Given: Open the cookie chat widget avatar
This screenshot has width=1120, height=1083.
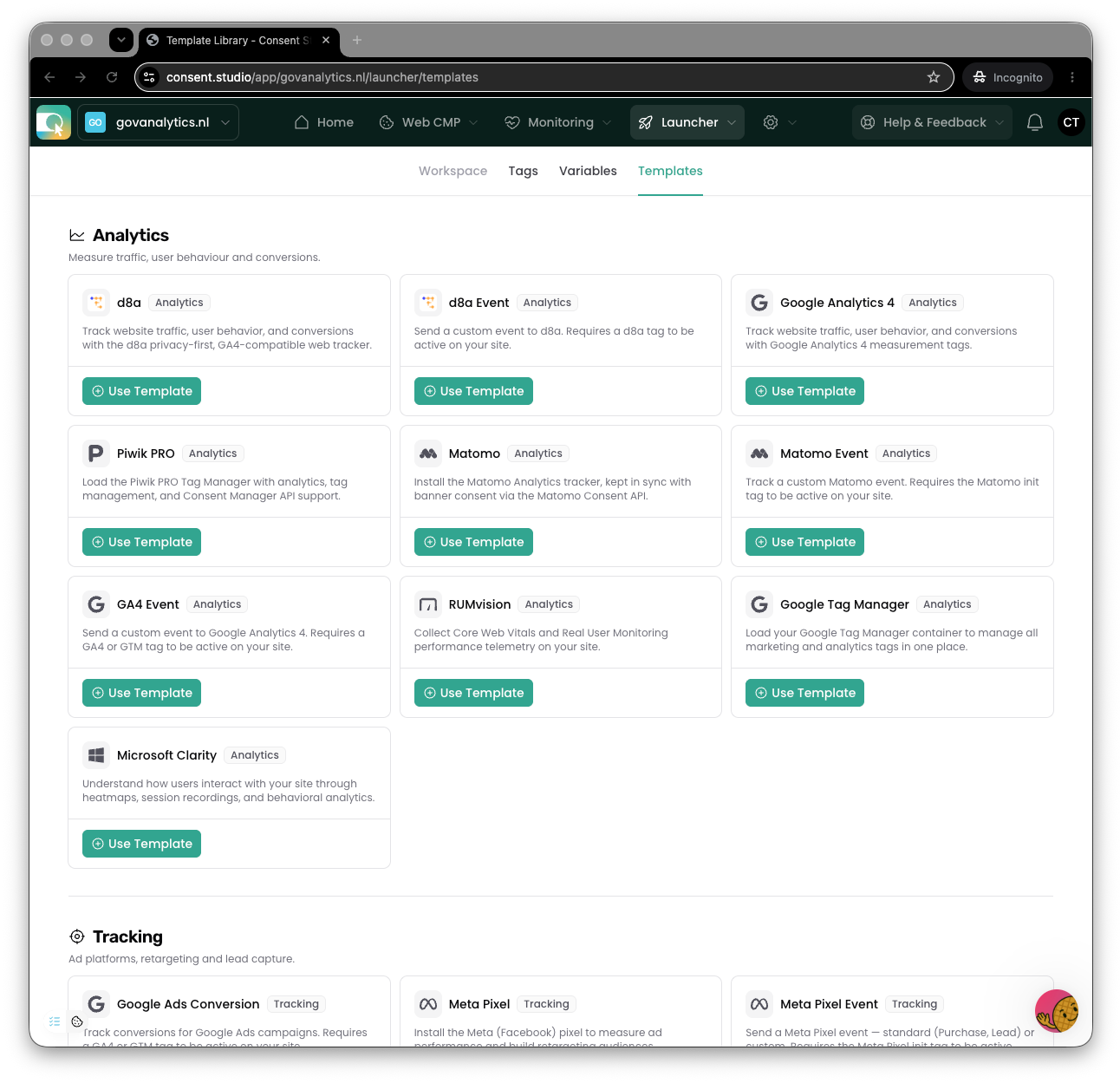Looking at the screenshot, I should (1057, 1011).
